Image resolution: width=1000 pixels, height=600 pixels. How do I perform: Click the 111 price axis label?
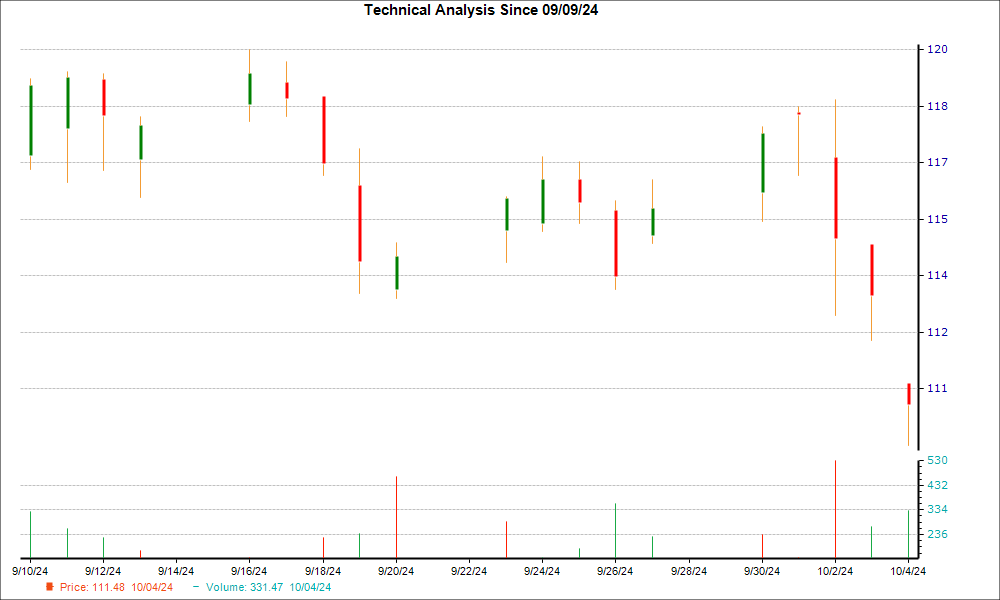937,388
